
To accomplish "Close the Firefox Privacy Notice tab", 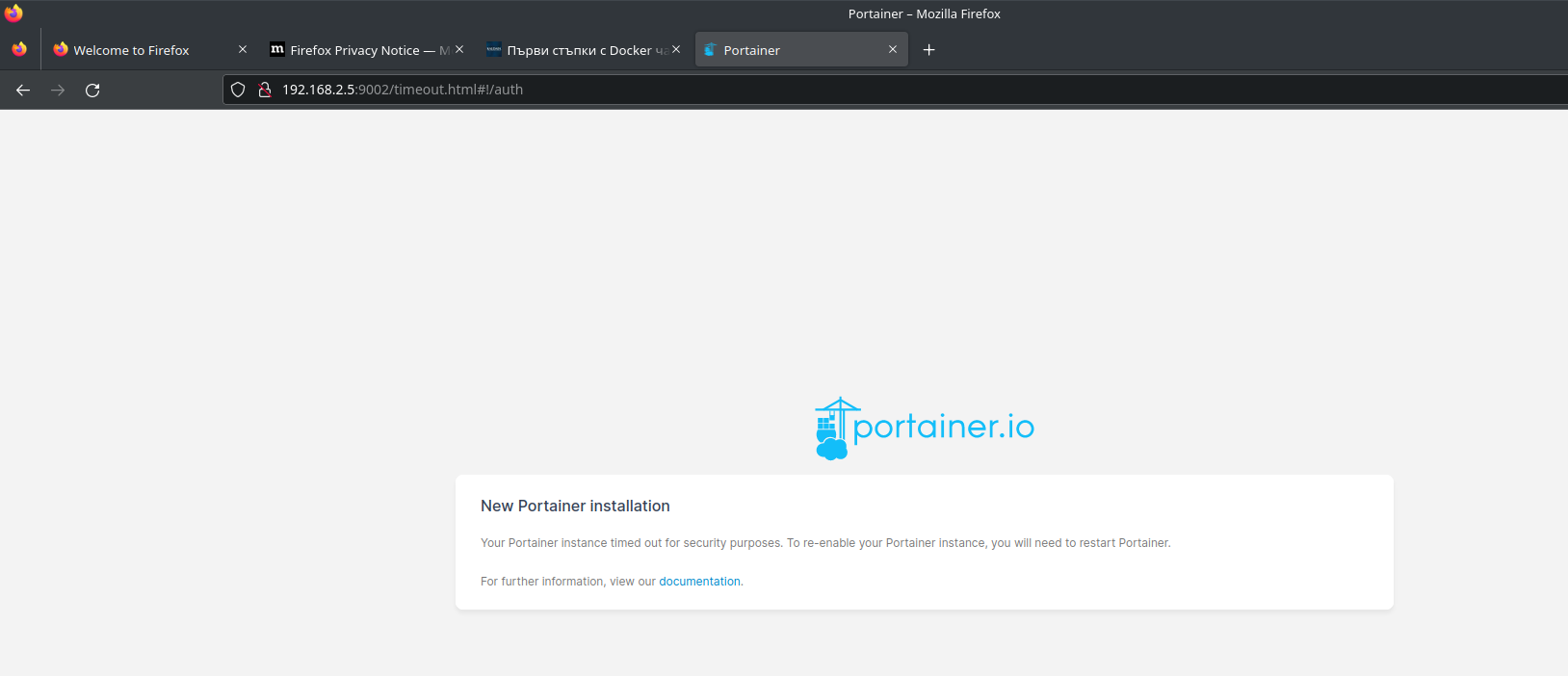I will (x=459, y=49).
